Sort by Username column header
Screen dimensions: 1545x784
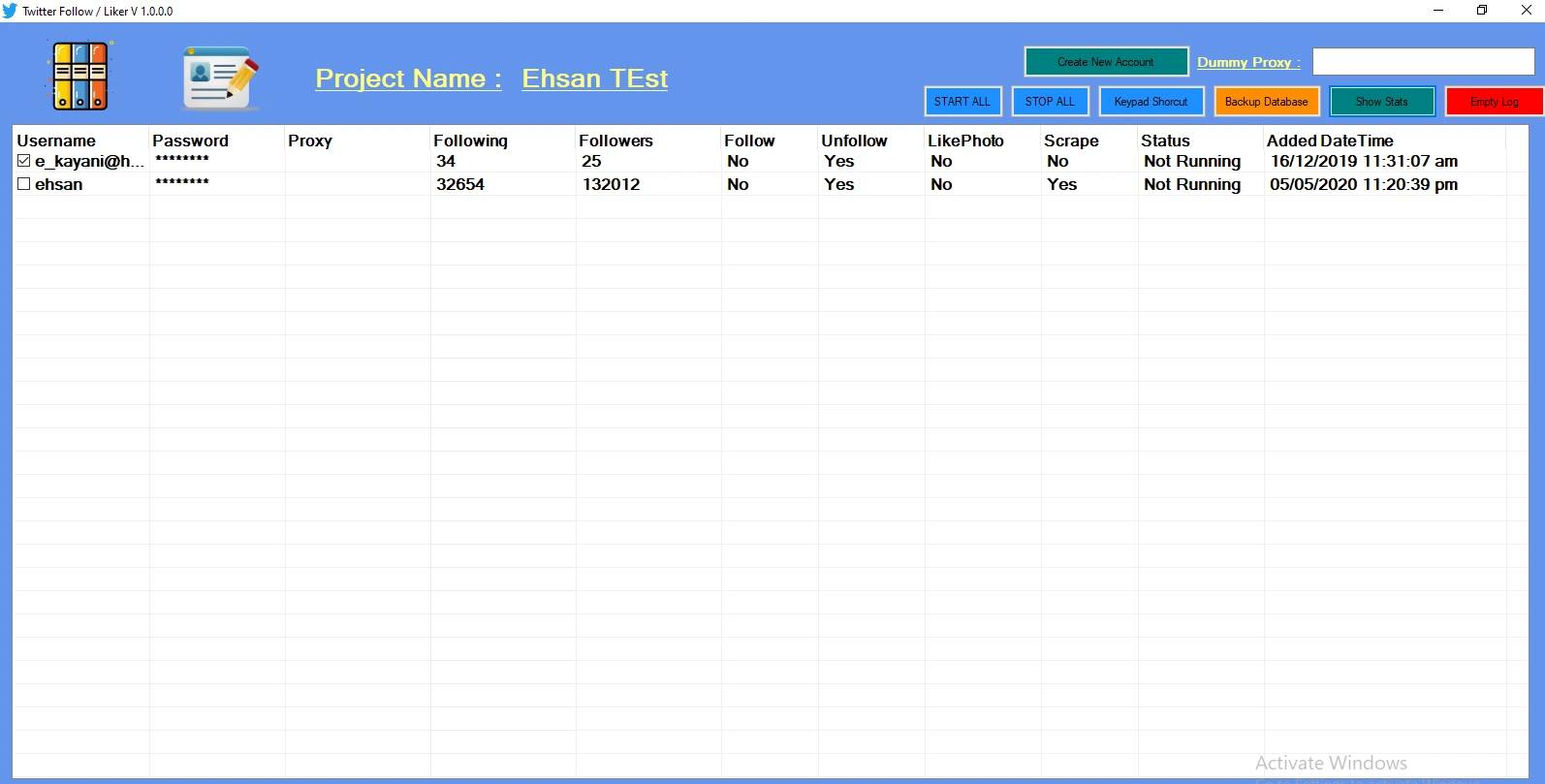click(81, 141)
